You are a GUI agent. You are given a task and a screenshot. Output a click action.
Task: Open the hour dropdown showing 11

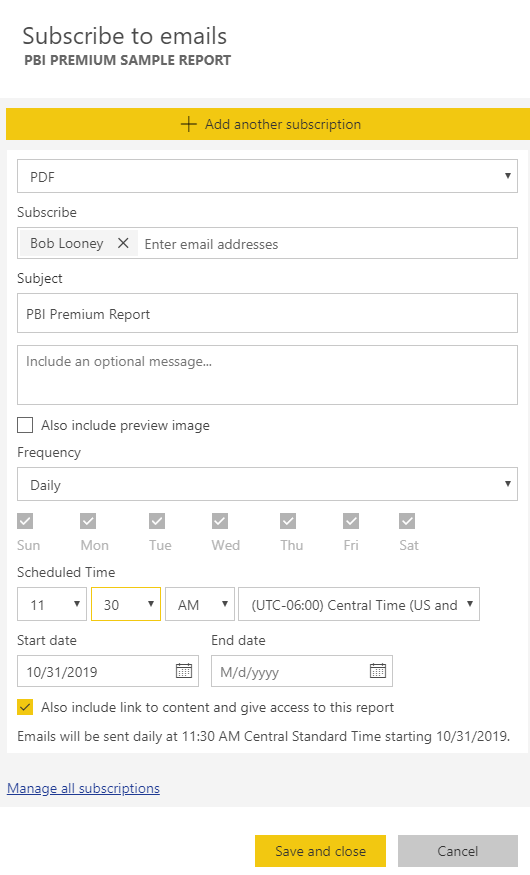[52, 604]
